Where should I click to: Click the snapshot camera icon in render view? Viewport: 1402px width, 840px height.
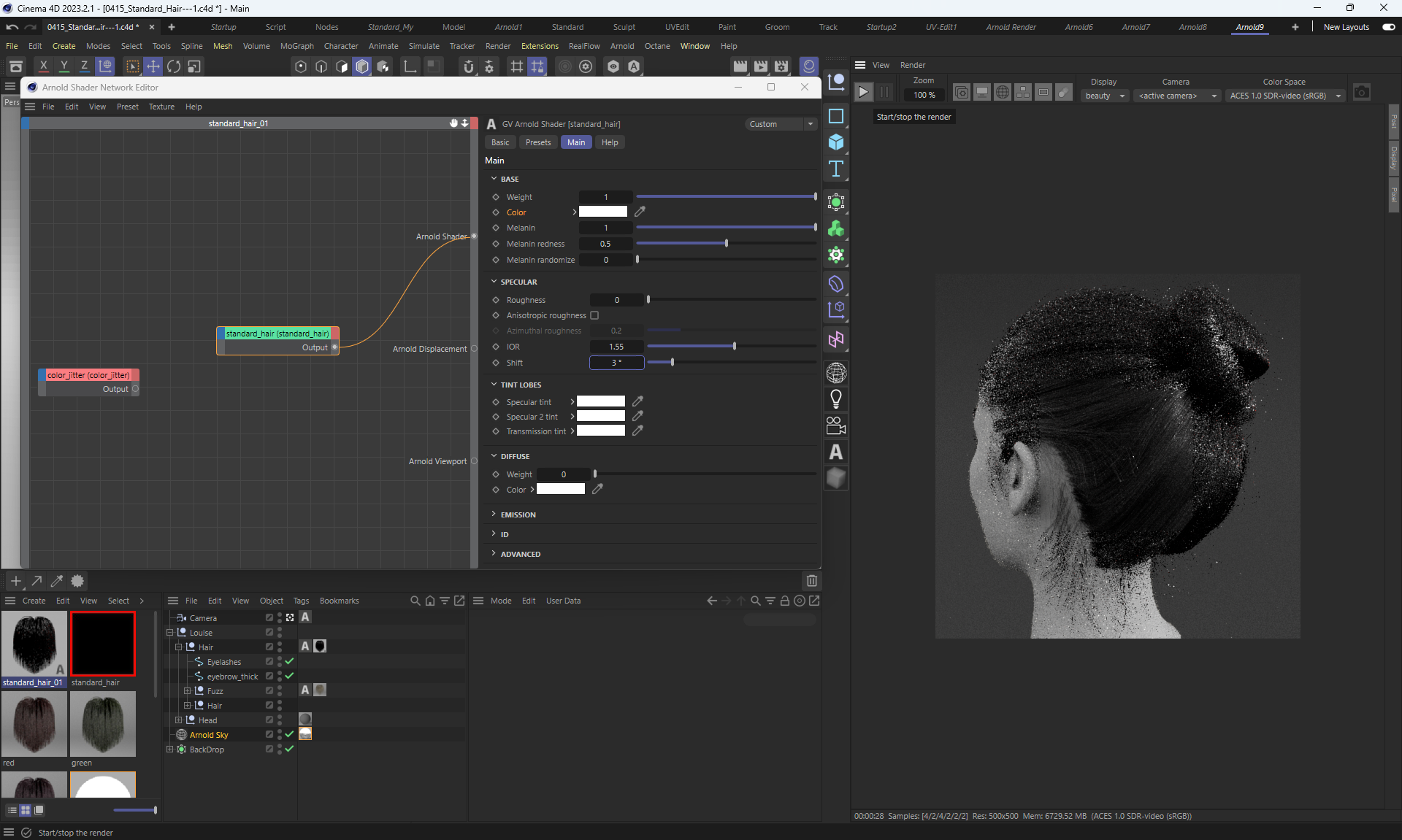(x=1361, y=92)
